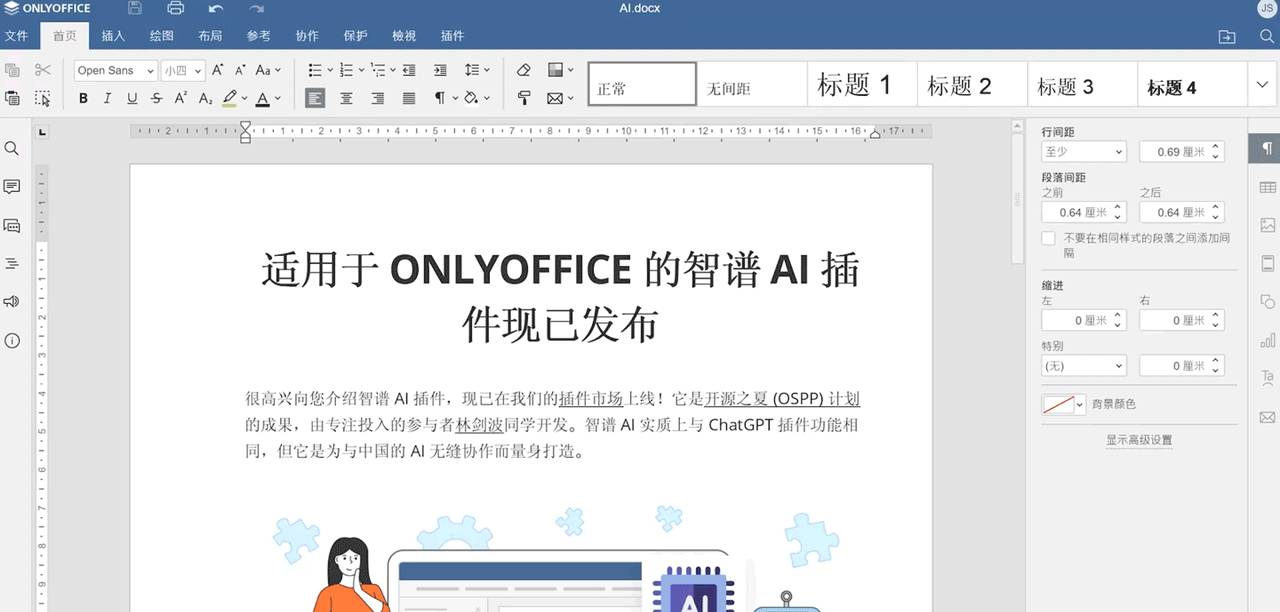The width and height of the screenshot is (1280, 612).
Task: Enable the 'Don't add interval between paragraphs' checkbox
Action: coord(1048,238)
